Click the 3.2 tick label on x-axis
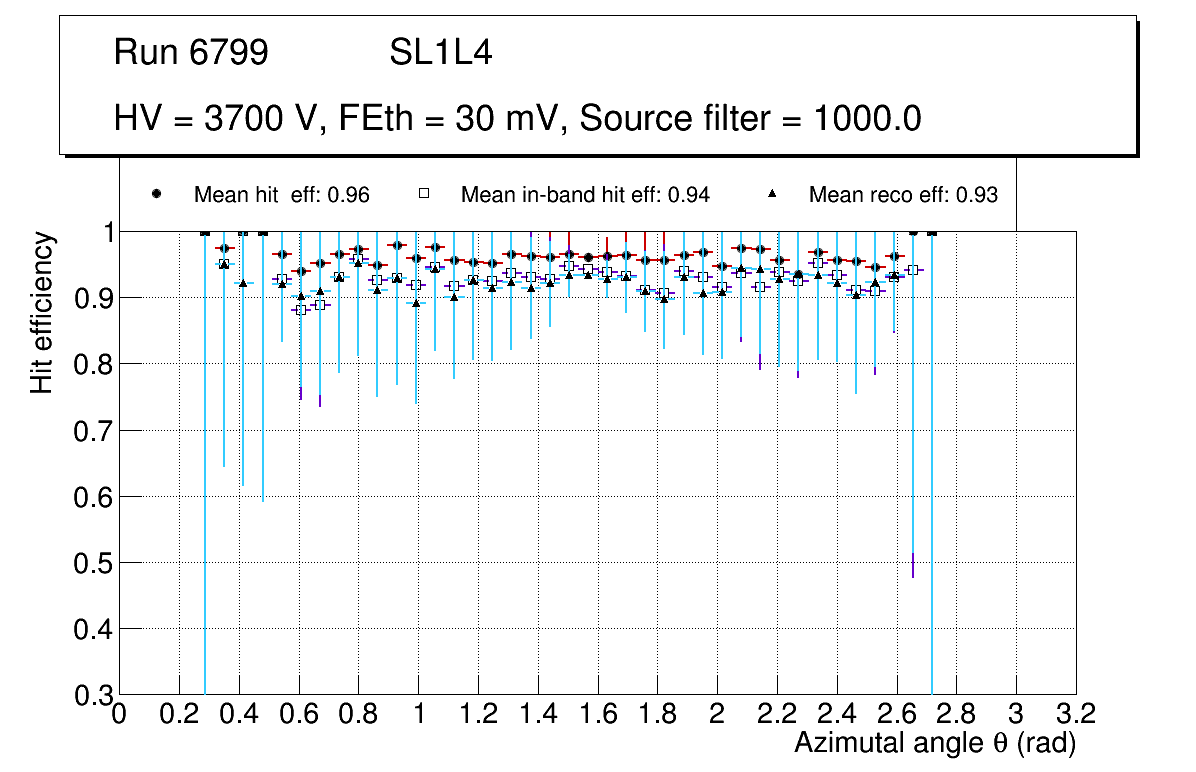 point(1076,714)
